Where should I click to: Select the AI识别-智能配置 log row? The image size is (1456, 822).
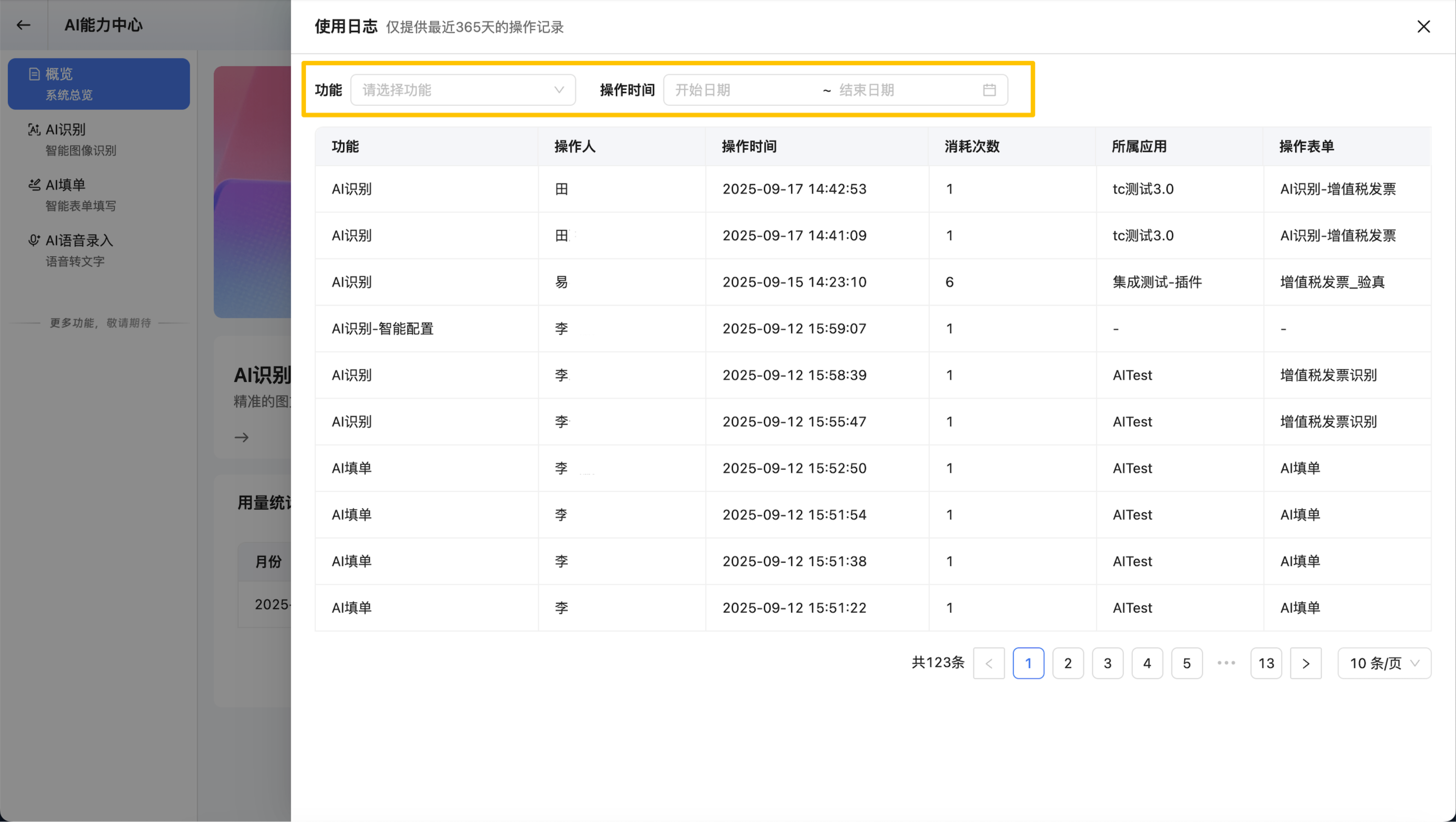(382, 329)
